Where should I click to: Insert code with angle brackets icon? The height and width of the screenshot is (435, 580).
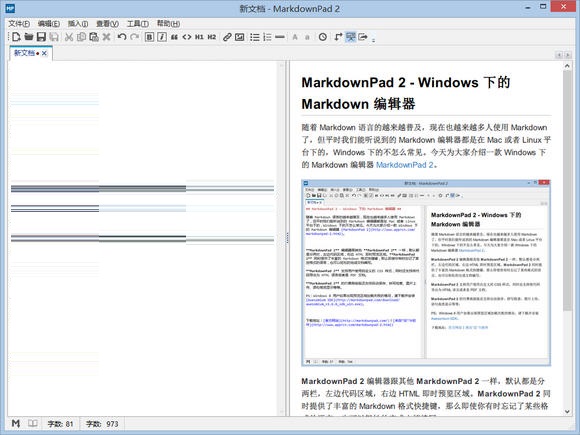[x=187, y=37]
